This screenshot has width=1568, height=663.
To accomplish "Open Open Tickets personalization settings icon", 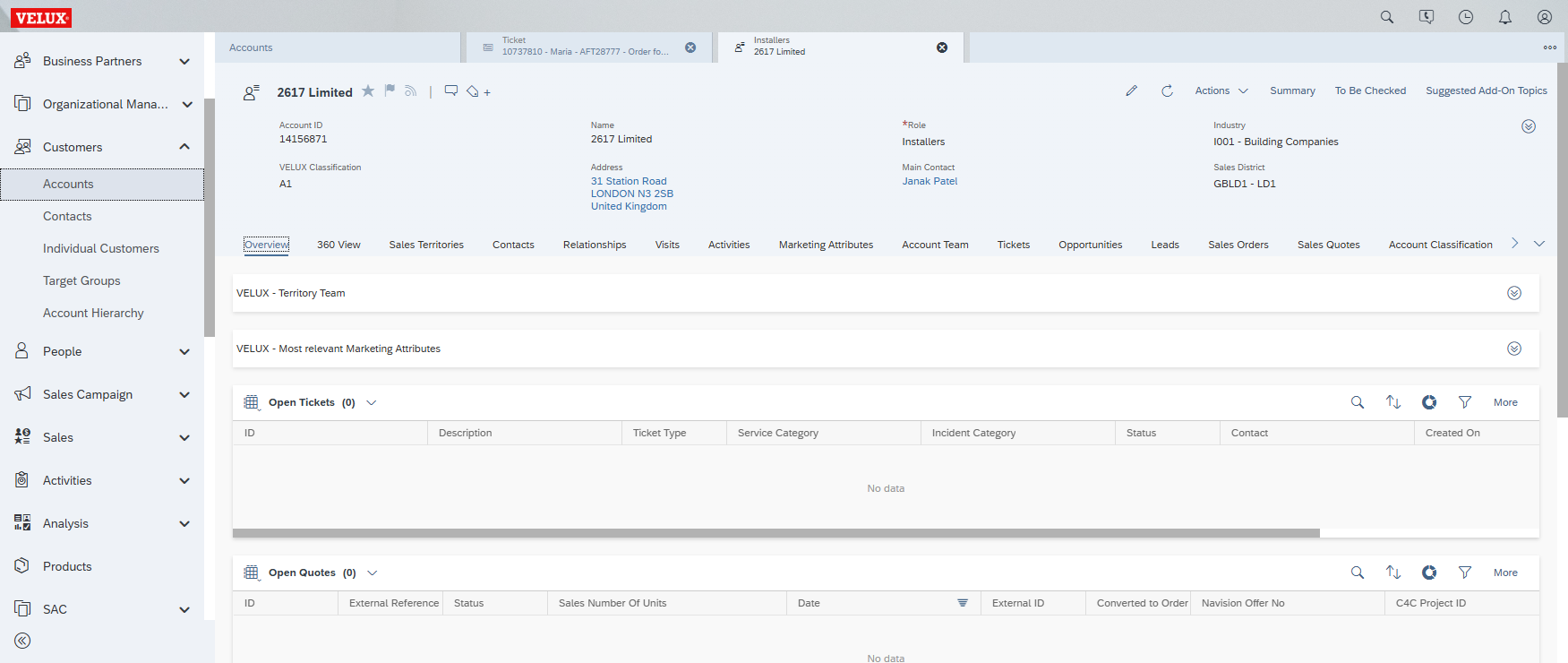I will (1429, 402).
